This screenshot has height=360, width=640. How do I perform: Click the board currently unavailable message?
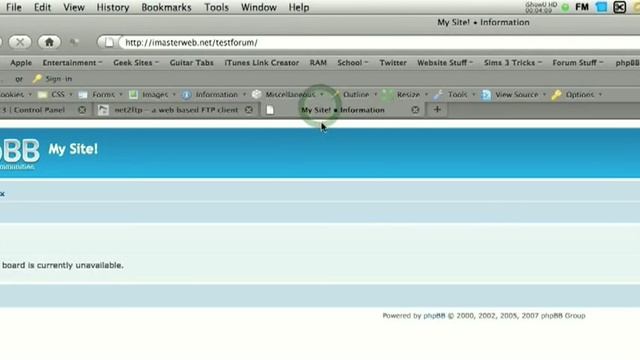tap(62, 265)
